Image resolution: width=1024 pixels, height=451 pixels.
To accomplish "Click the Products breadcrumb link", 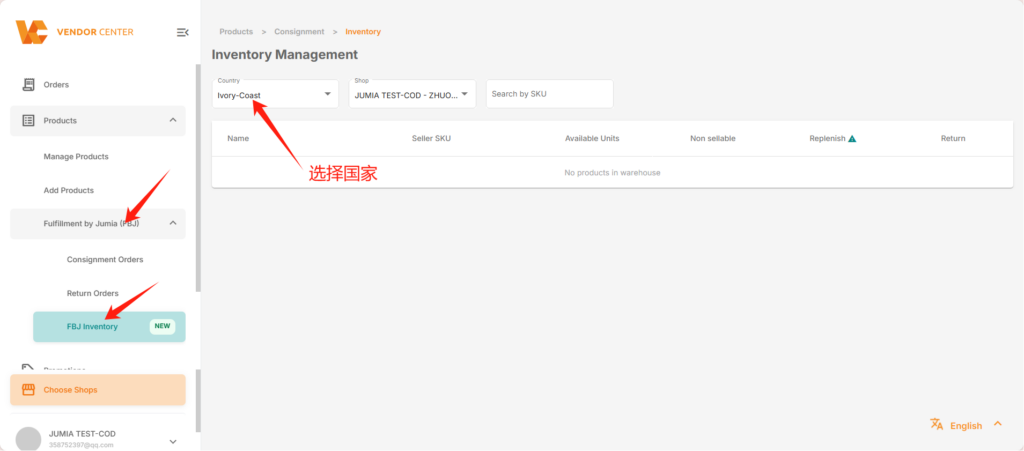I will (236, 31).
